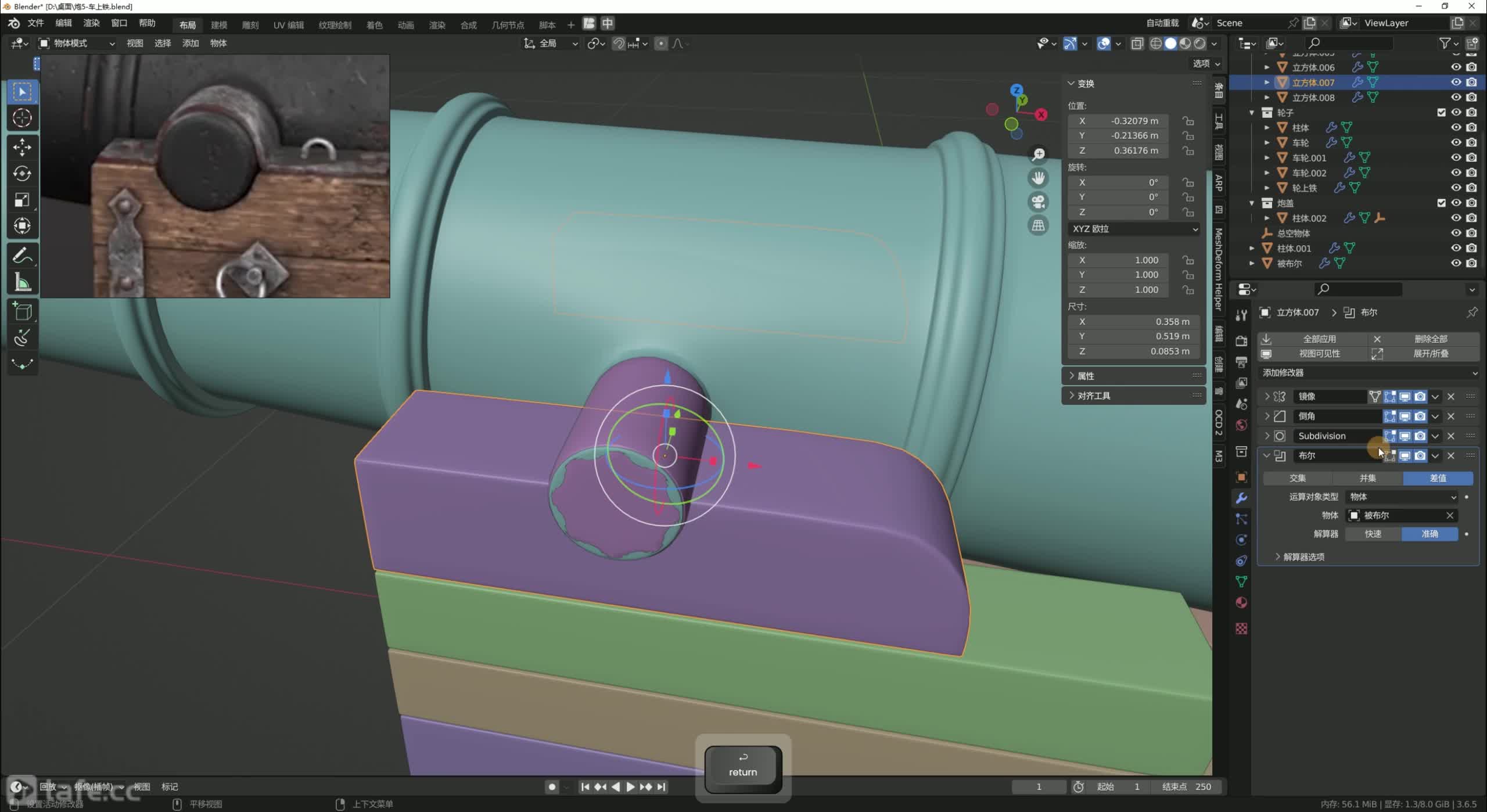Image resolution: width=1487 pixels, height=812 pixels.
Task: Uncheck the 炮盖 collection checkbox
Action: [x=1441, y=203]
